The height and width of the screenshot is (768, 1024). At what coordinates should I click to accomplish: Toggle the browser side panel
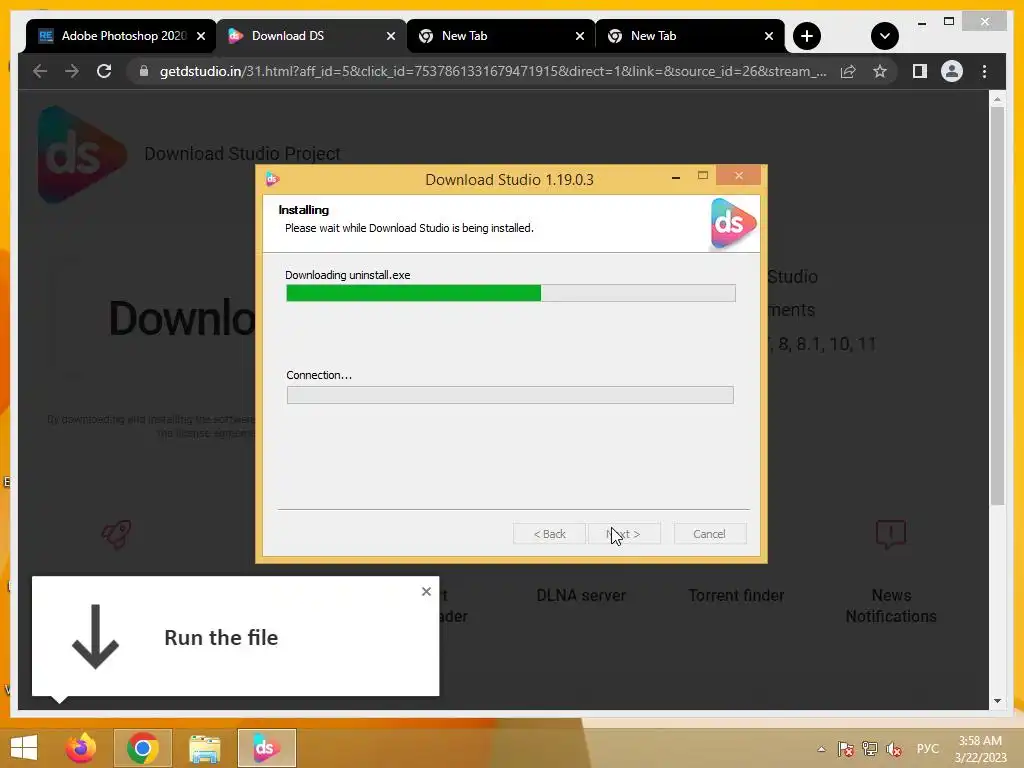pyautogui.click(x=920, y=71)
